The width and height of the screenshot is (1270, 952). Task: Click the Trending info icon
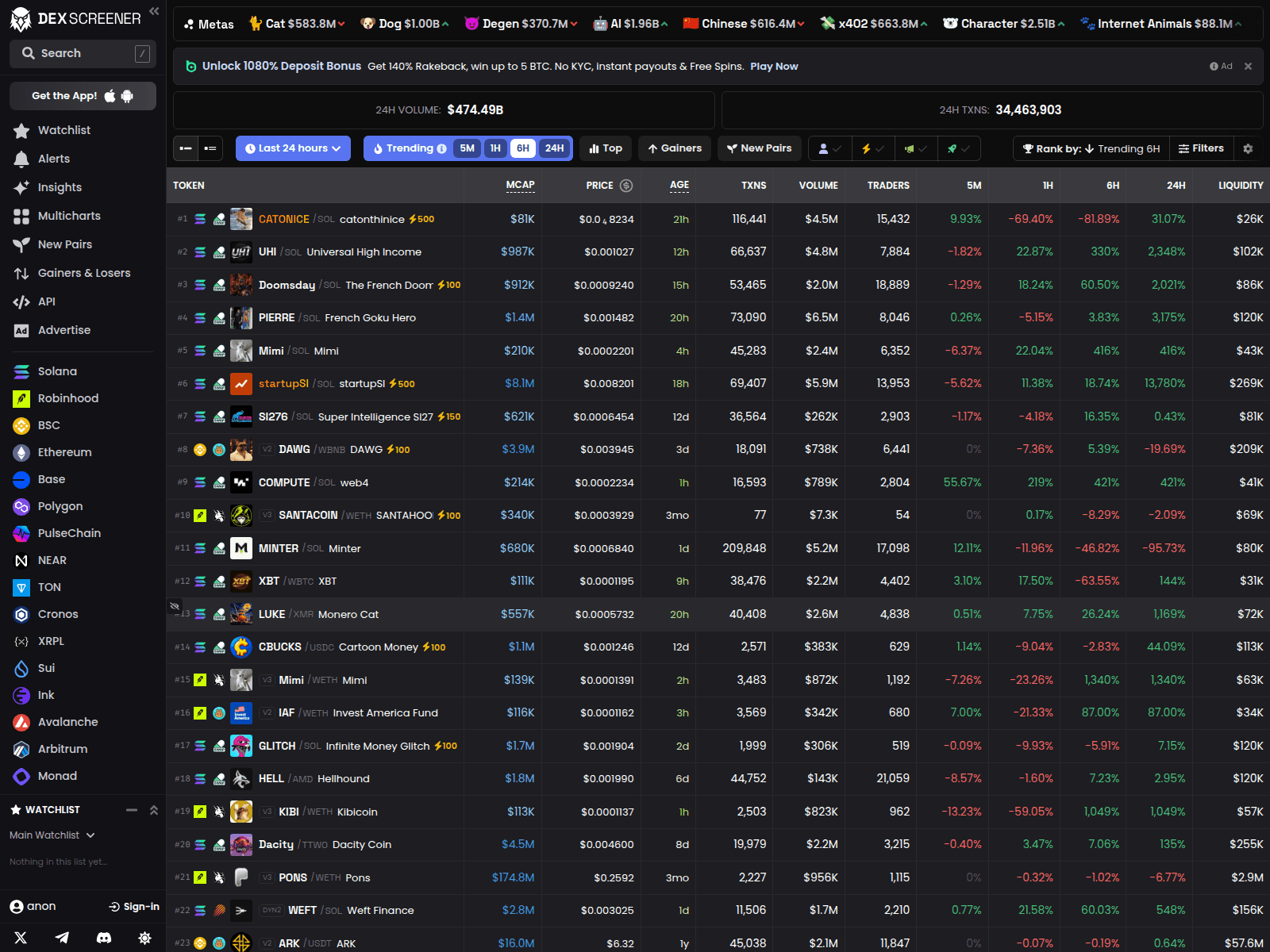coord(441,148)
